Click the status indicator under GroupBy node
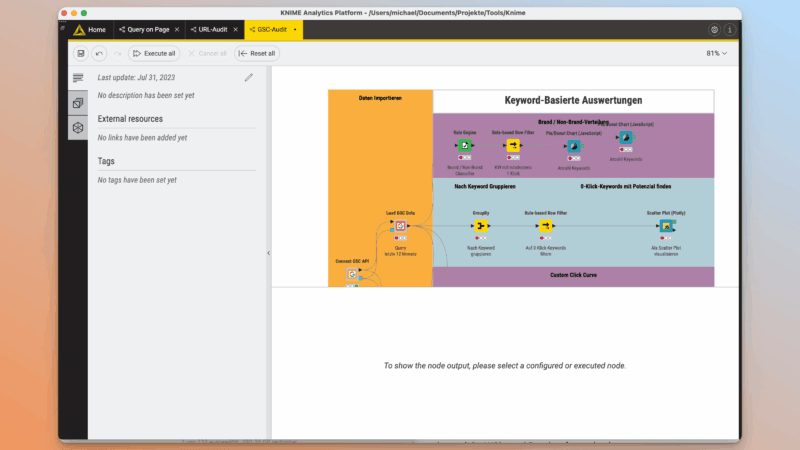Screen dimensions: 800x450 tap(481, 238)
